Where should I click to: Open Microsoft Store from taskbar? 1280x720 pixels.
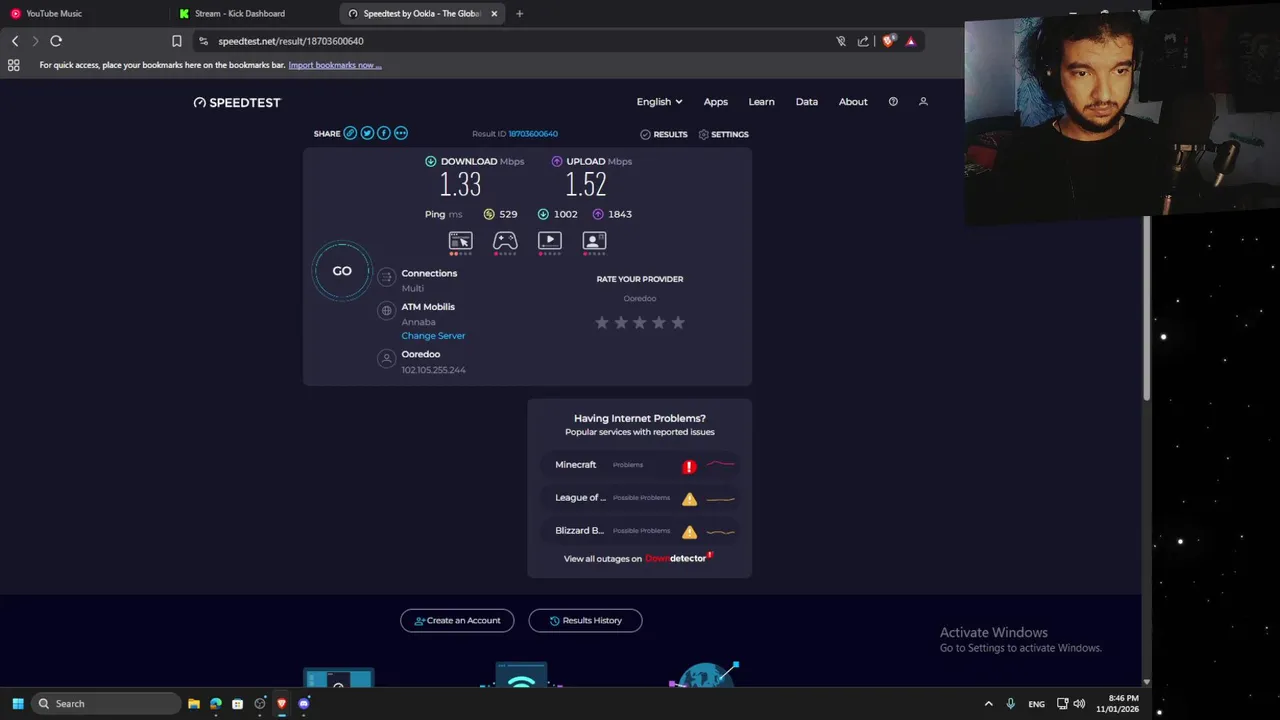(238, 704)
